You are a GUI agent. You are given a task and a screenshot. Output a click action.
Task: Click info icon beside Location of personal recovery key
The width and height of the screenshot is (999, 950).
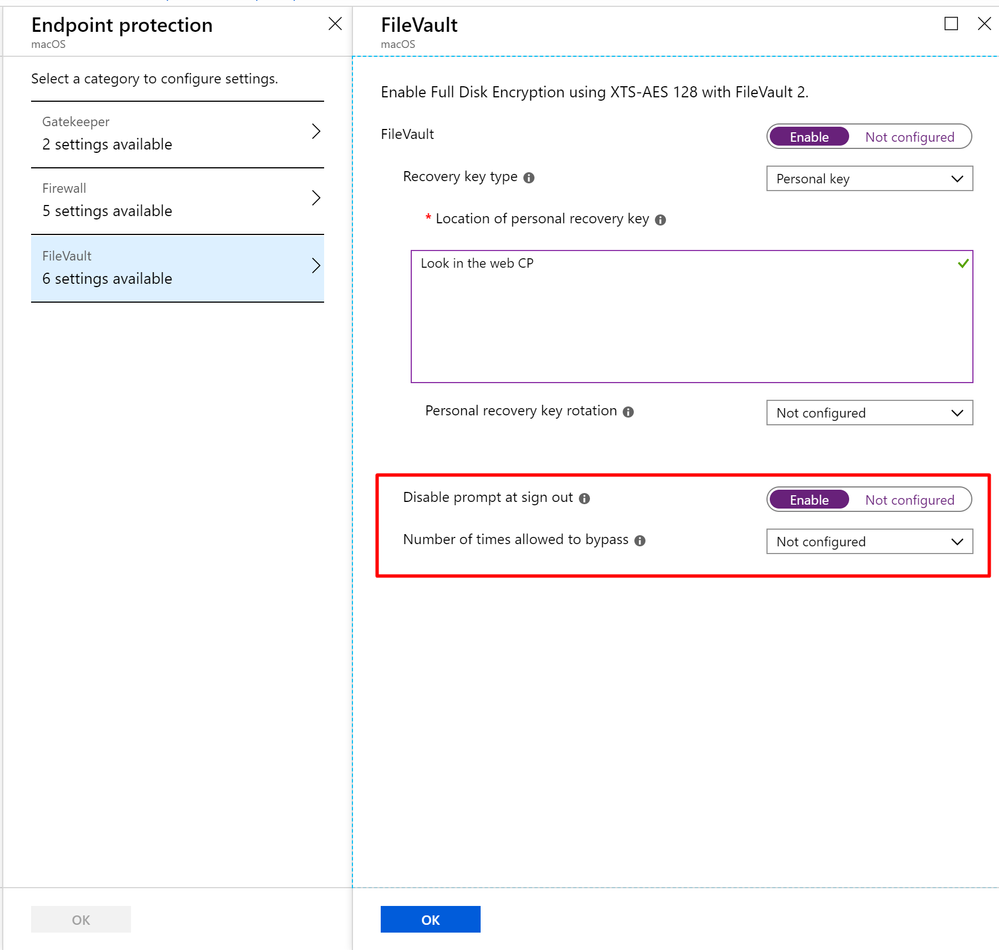click(x=661, y=220)
